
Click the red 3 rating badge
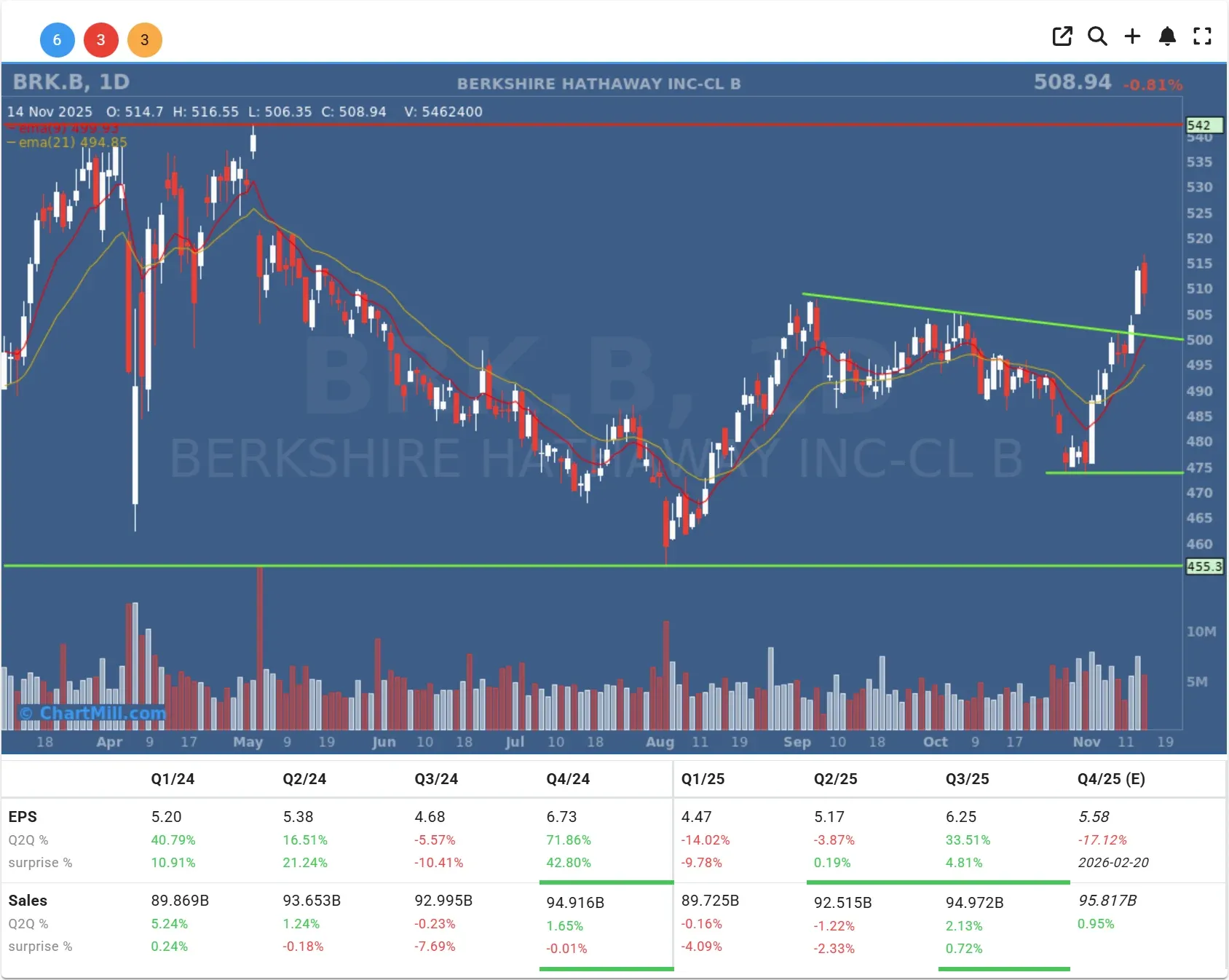(101, 40)
